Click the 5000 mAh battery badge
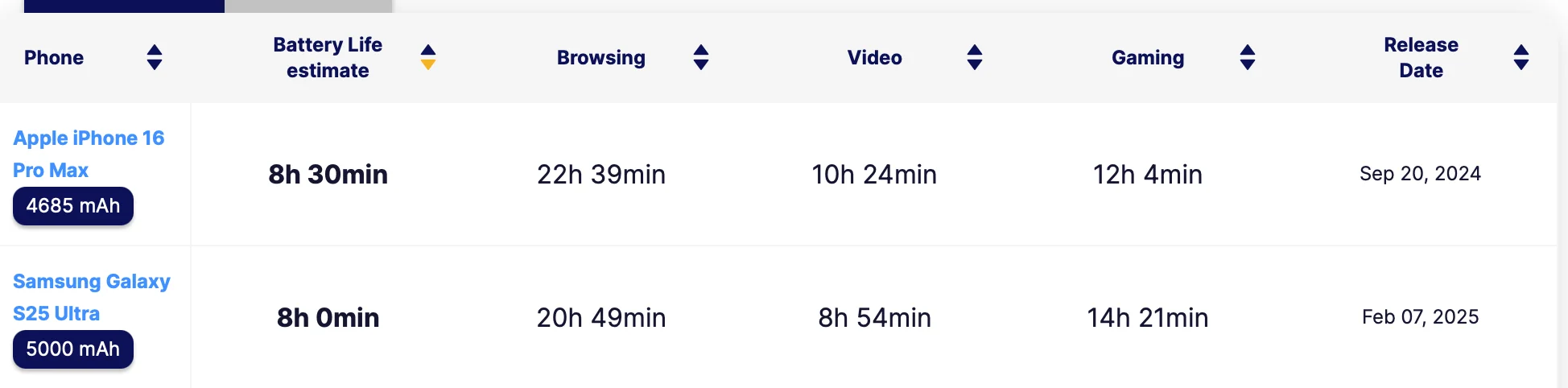This screenshot has width=1568, height=388. tap(73, 349)
